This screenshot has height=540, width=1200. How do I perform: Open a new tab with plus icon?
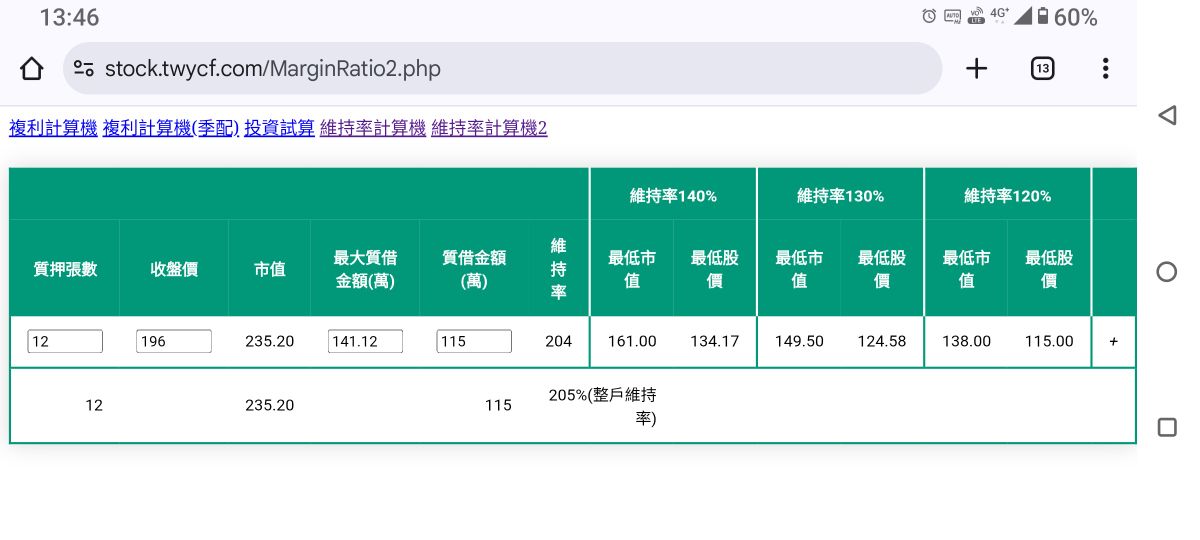coord(976,68)
